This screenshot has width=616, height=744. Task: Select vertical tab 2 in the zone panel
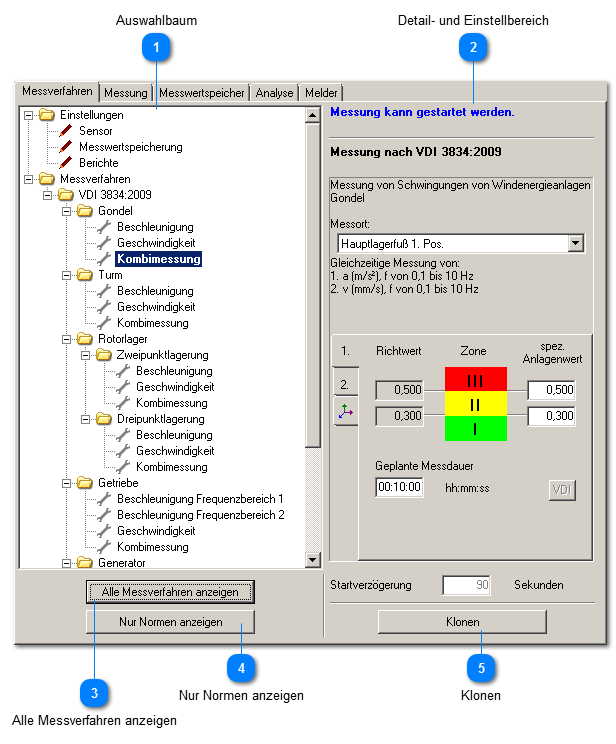click(x=344, y=383)
